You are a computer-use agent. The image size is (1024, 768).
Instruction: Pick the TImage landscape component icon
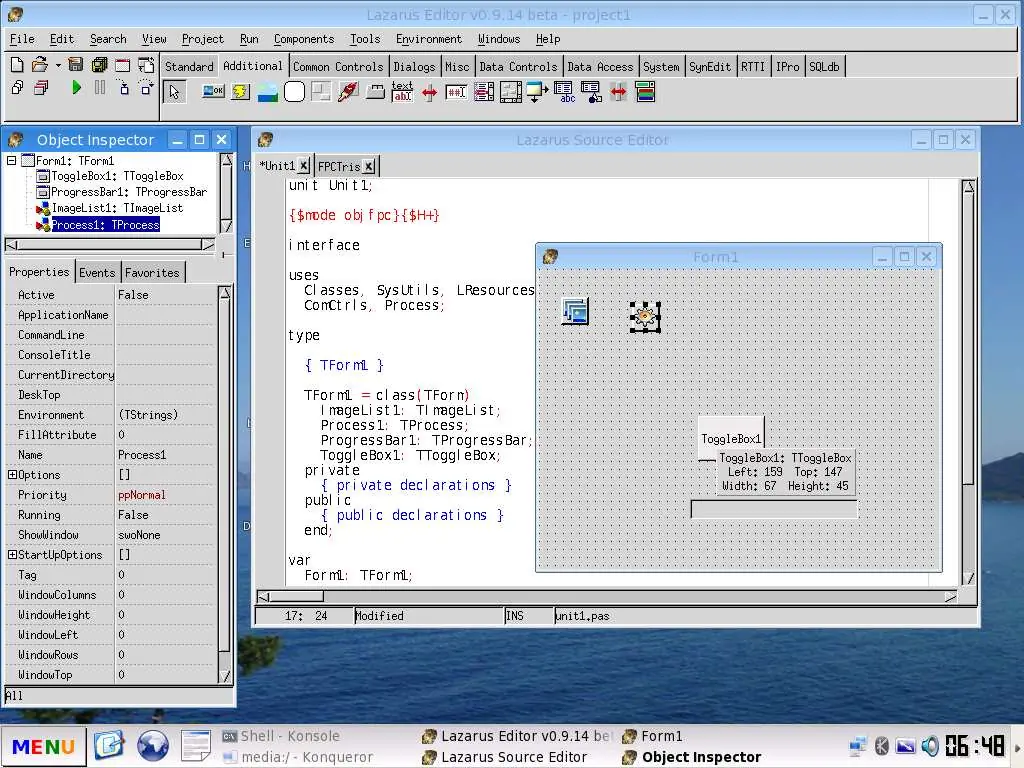(x=268, y=92)
